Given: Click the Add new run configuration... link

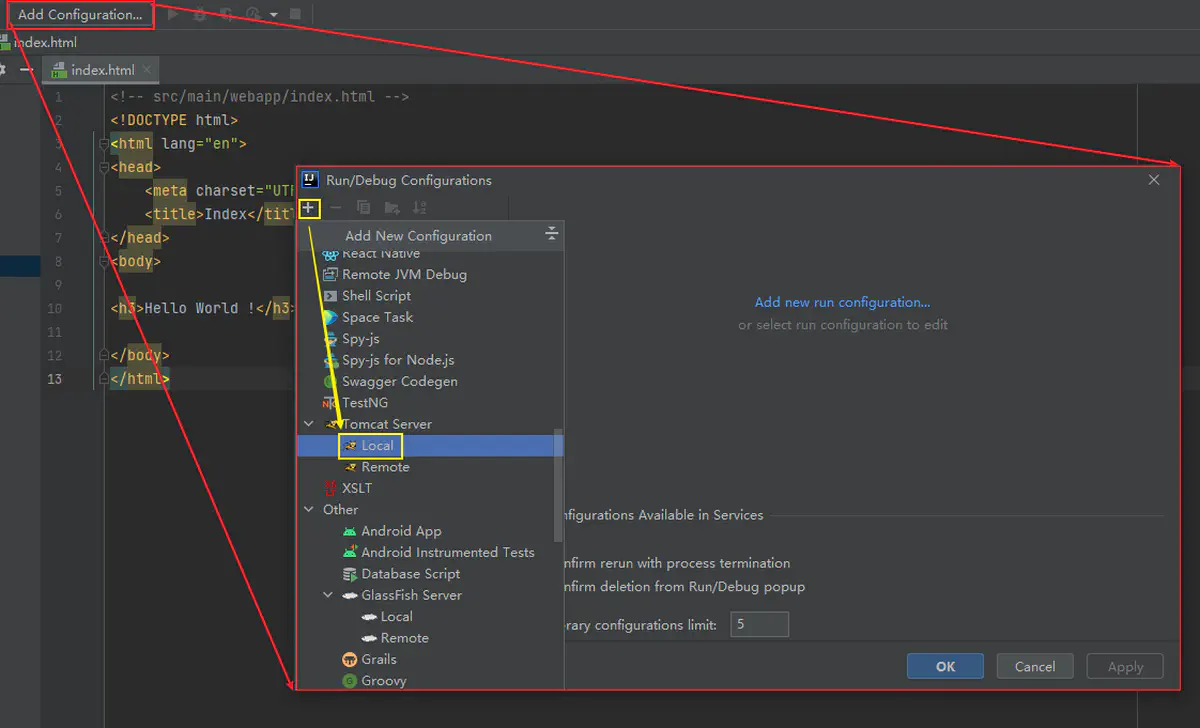Looking at the screenshot, I should point(842,302).
